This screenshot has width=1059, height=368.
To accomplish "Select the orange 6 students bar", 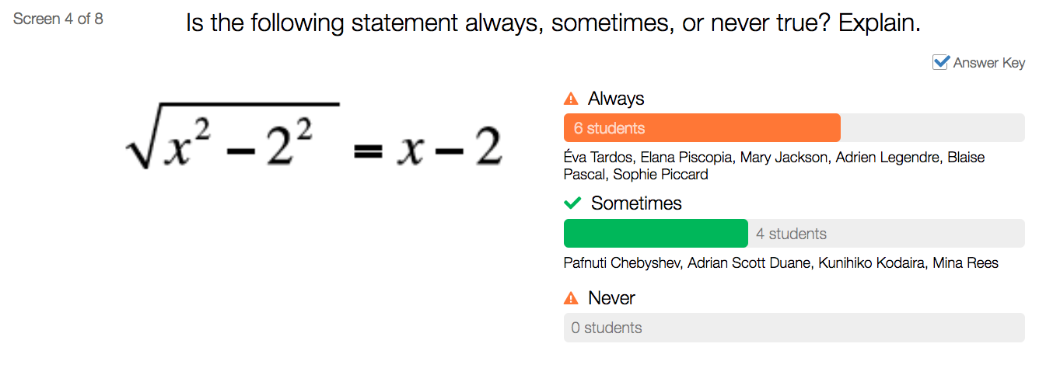I will 702,128.
